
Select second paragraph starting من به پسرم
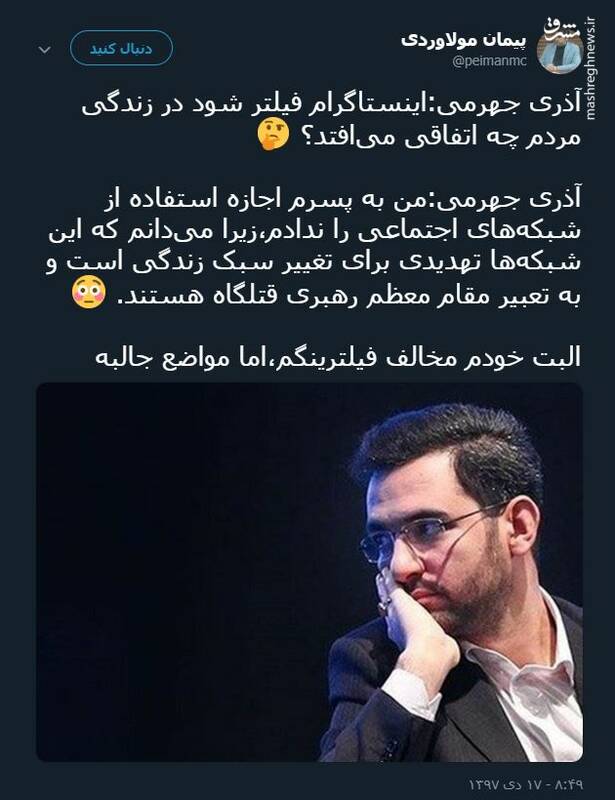[314, 246]
